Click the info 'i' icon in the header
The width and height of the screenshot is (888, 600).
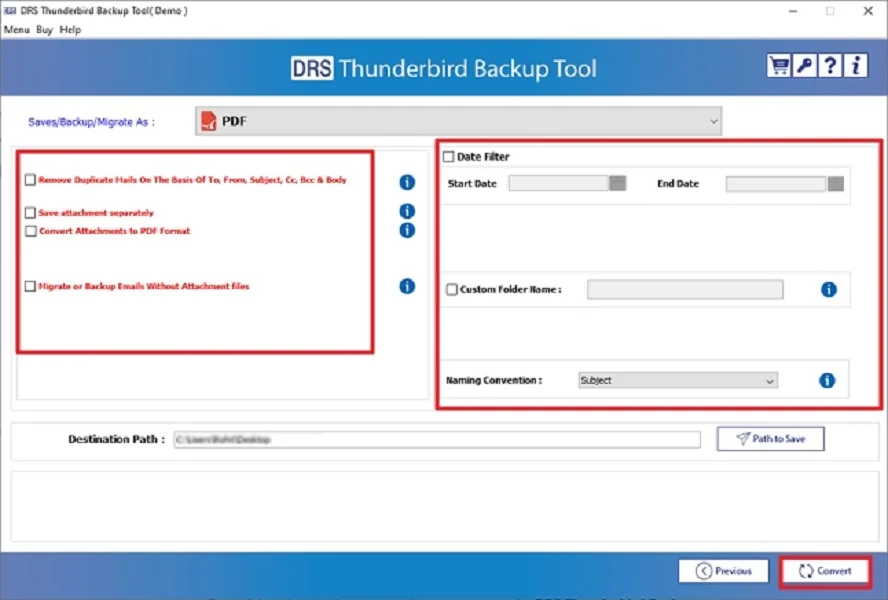856,64
